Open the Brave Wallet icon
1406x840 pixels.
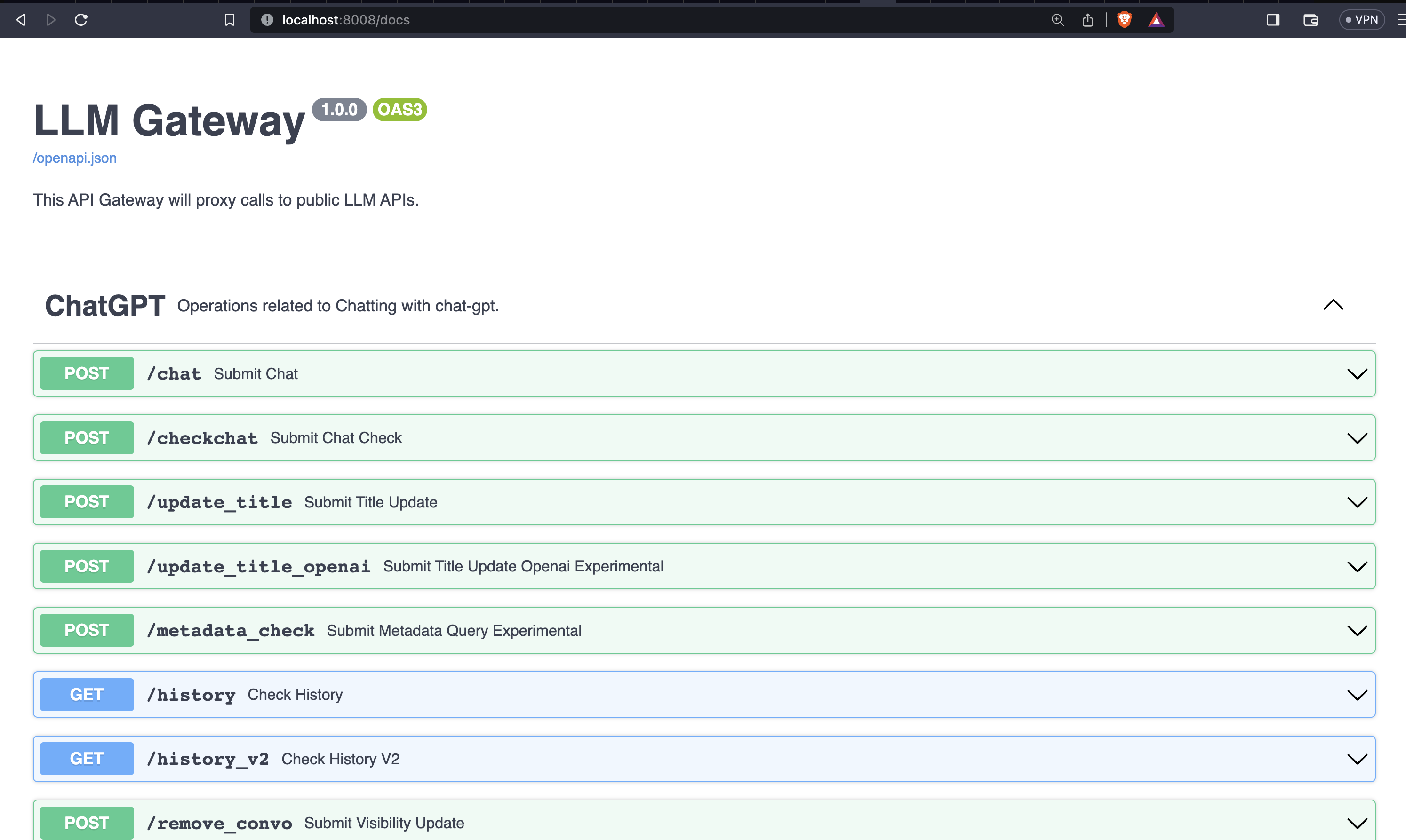point(1310,20)
